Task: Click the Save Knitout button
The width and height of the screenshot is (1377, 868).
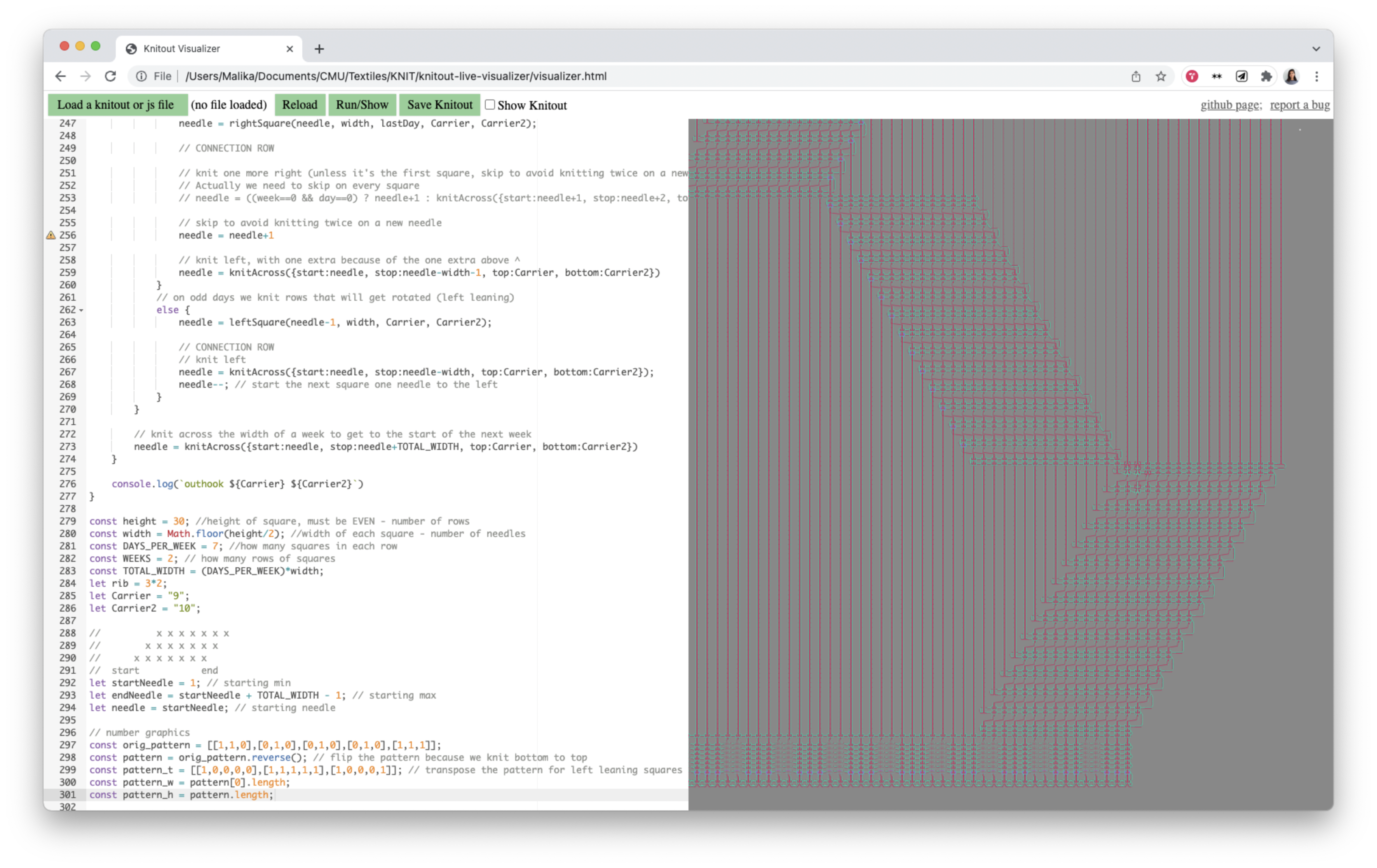Action: 439,105
